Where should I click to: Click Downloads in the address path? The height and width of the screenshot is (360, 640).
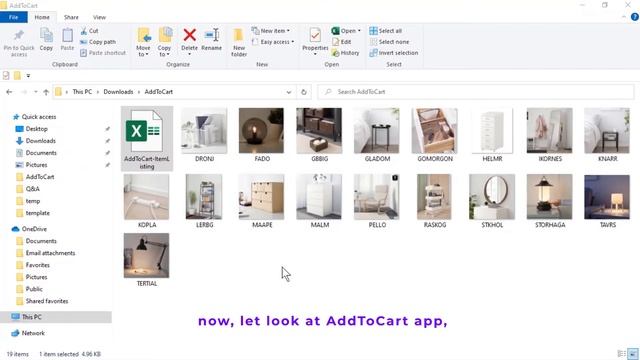(118, 92)
